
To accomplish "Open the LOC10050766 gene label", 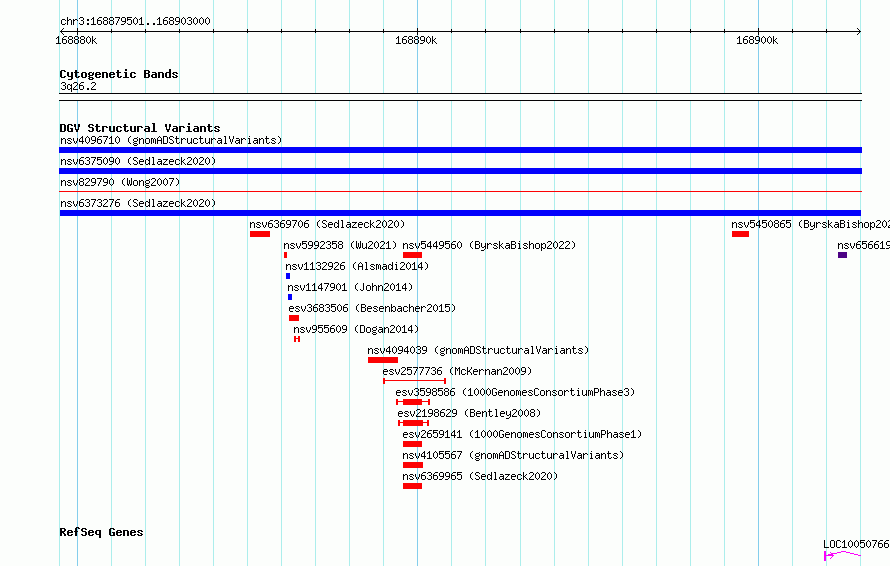I will (x=857, y=544).
